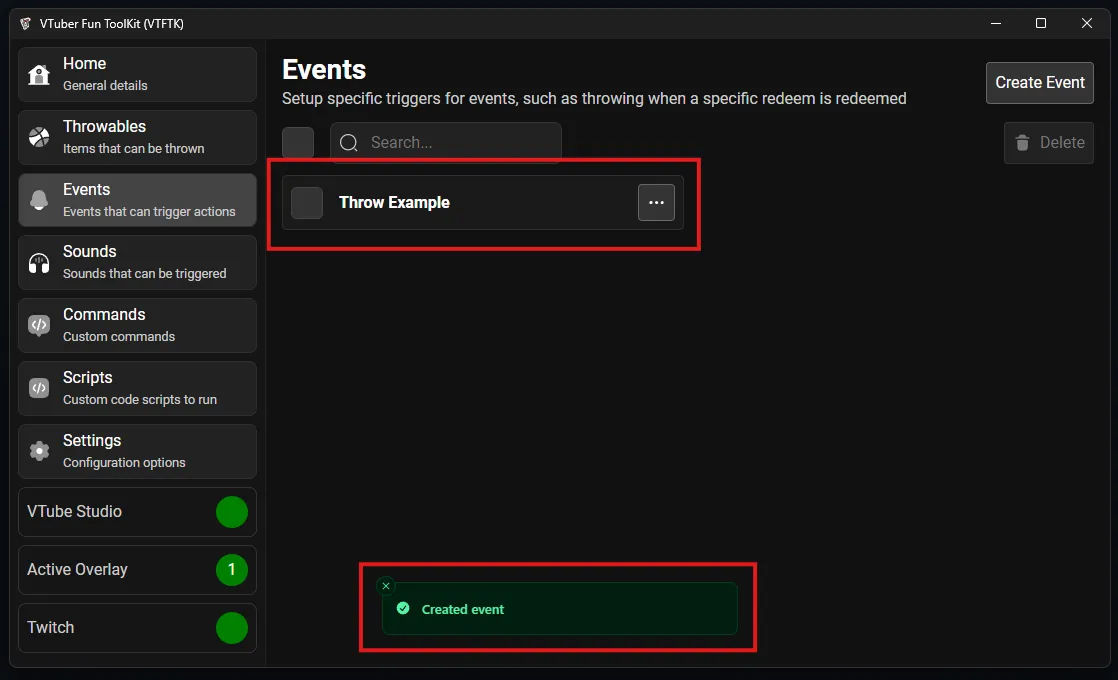Click the Commands chat-code icon
The image size is (1118, 680).
39,325
